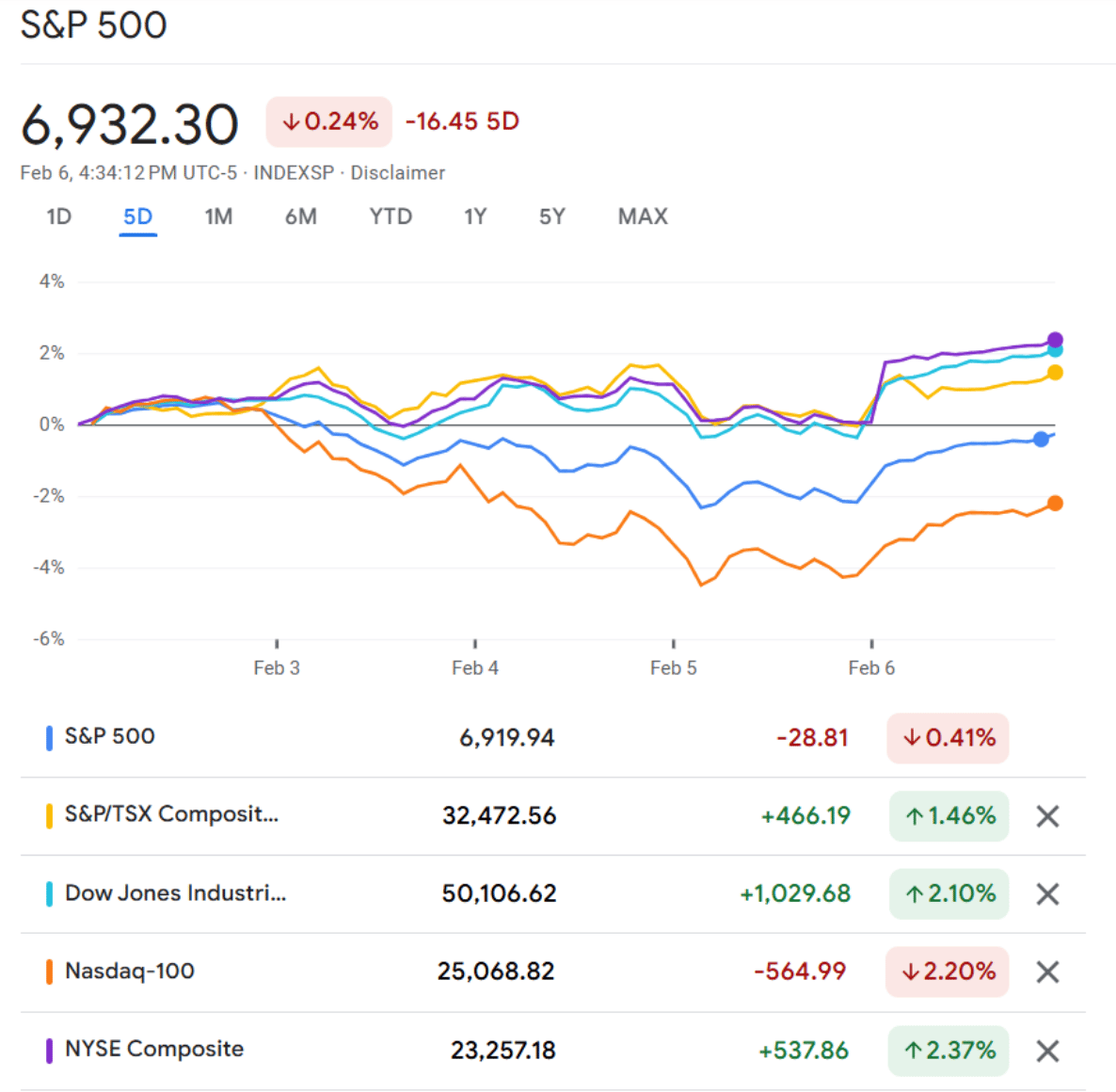Select the 1Y range tab
Viewport: 1116px width, 1092px height.
pos(475,217)
